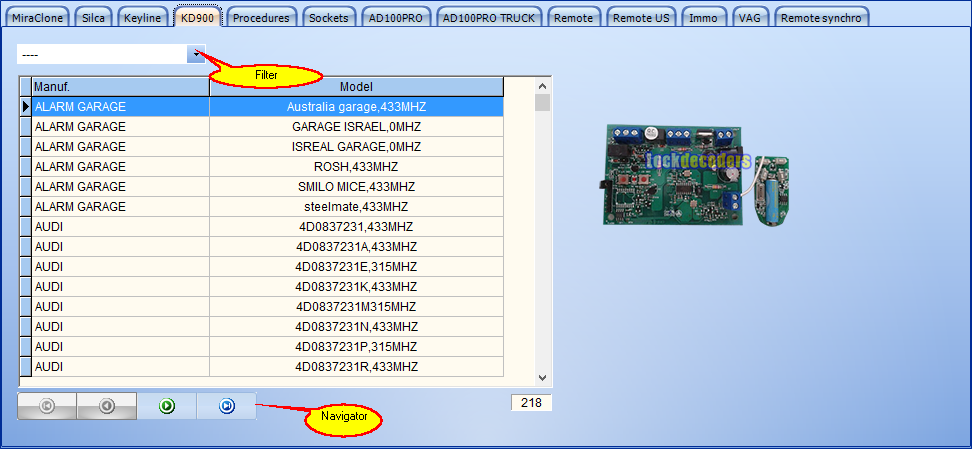The height and width of the screenshot is (449, 972).
Task: Click ALARM GARAGE cell in the ROSH row
Action: click(120, 166)
